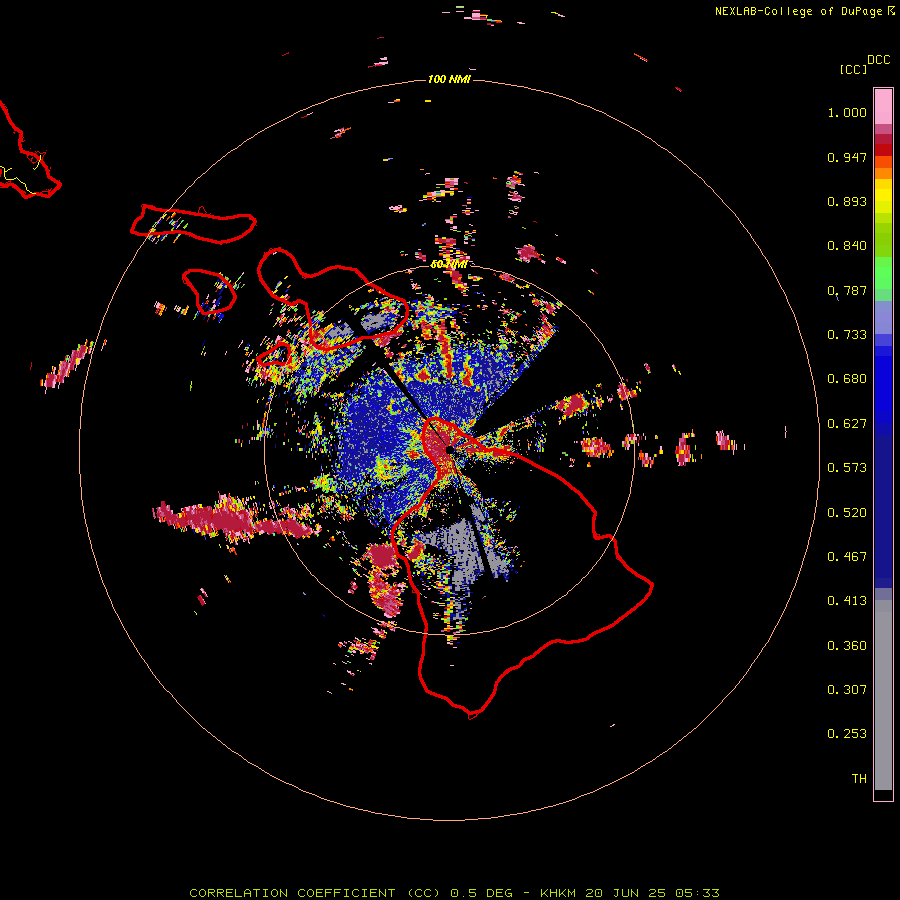Click the 0.253 scale value
The image size is (900, 900).
click(847, 734)
